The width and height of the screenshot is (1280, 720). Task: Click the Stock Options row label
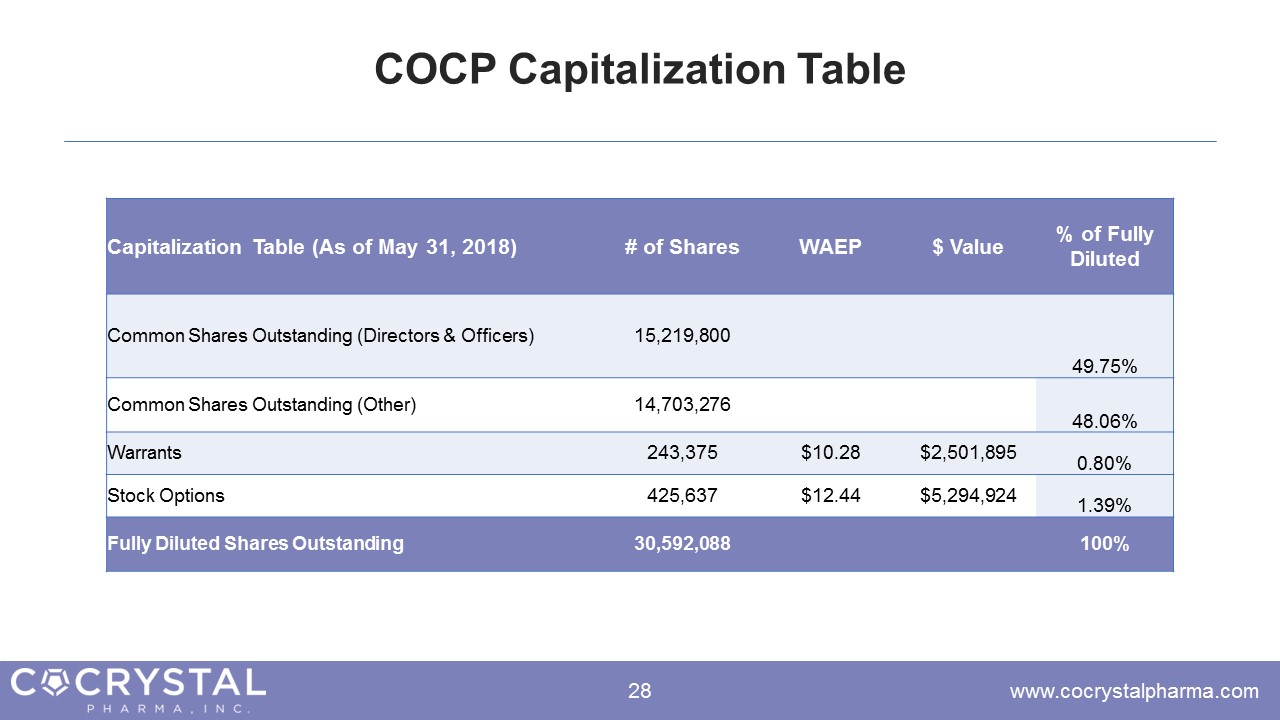pos(166,494)
